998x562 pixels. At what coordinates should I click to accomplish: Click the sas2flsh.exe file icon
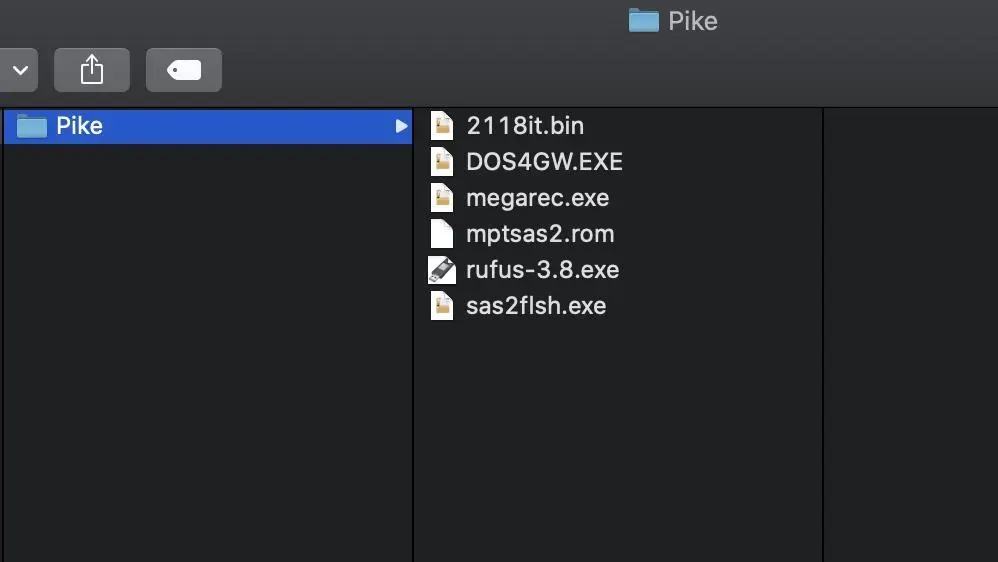click(442, 306)
